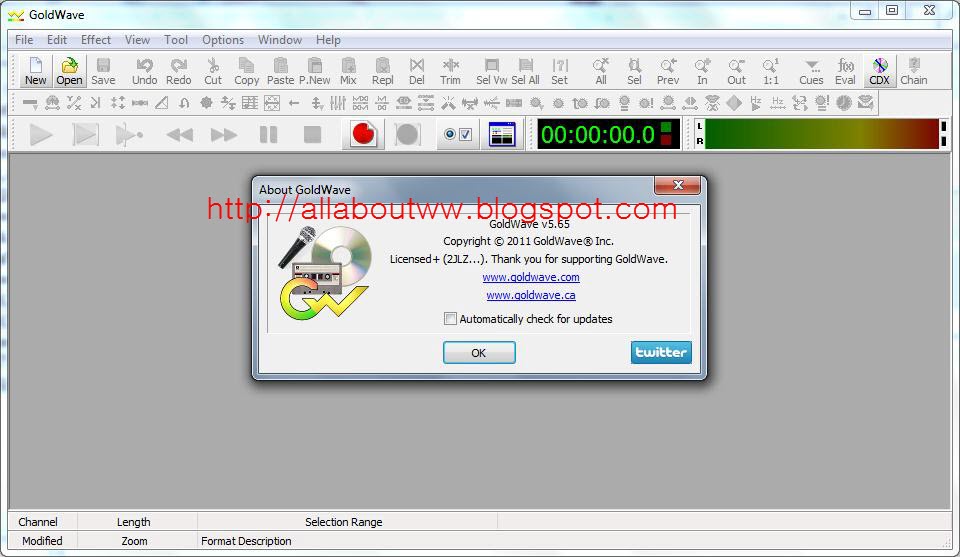Click the 1:1 zoom icon

(x=771, y=71)
